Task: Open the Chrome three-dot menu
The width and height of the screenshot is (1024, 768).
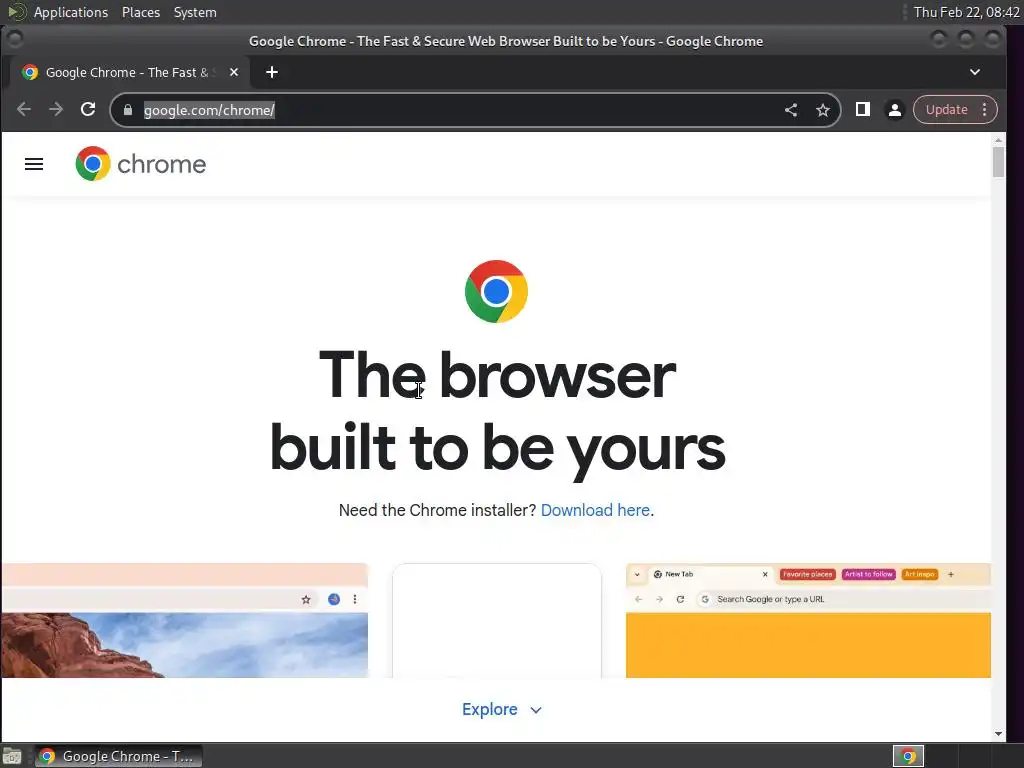Action: click(x=984, y=110)
